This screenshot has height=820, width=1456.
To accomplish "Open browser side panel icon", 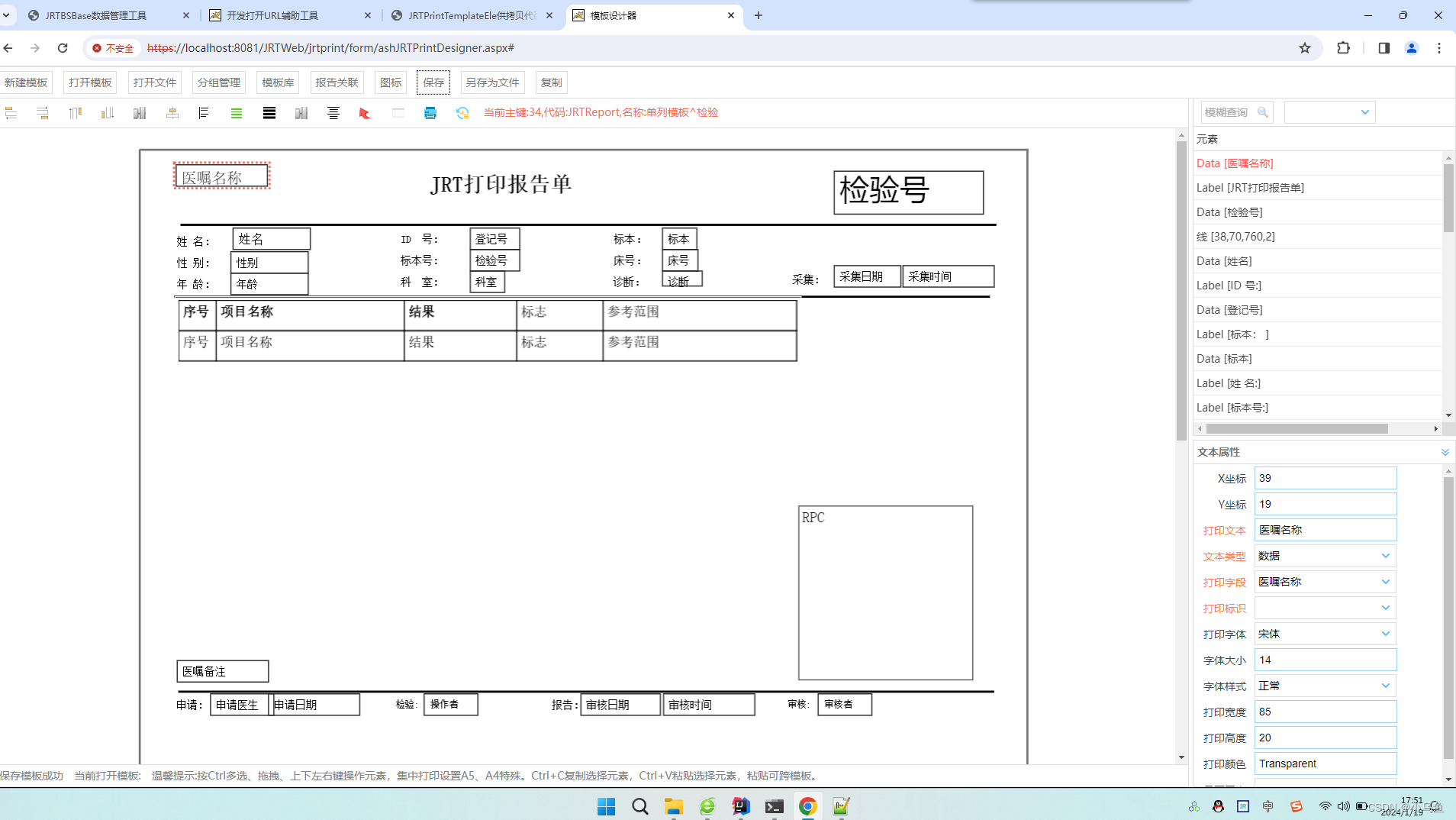I will point(1384,48).
